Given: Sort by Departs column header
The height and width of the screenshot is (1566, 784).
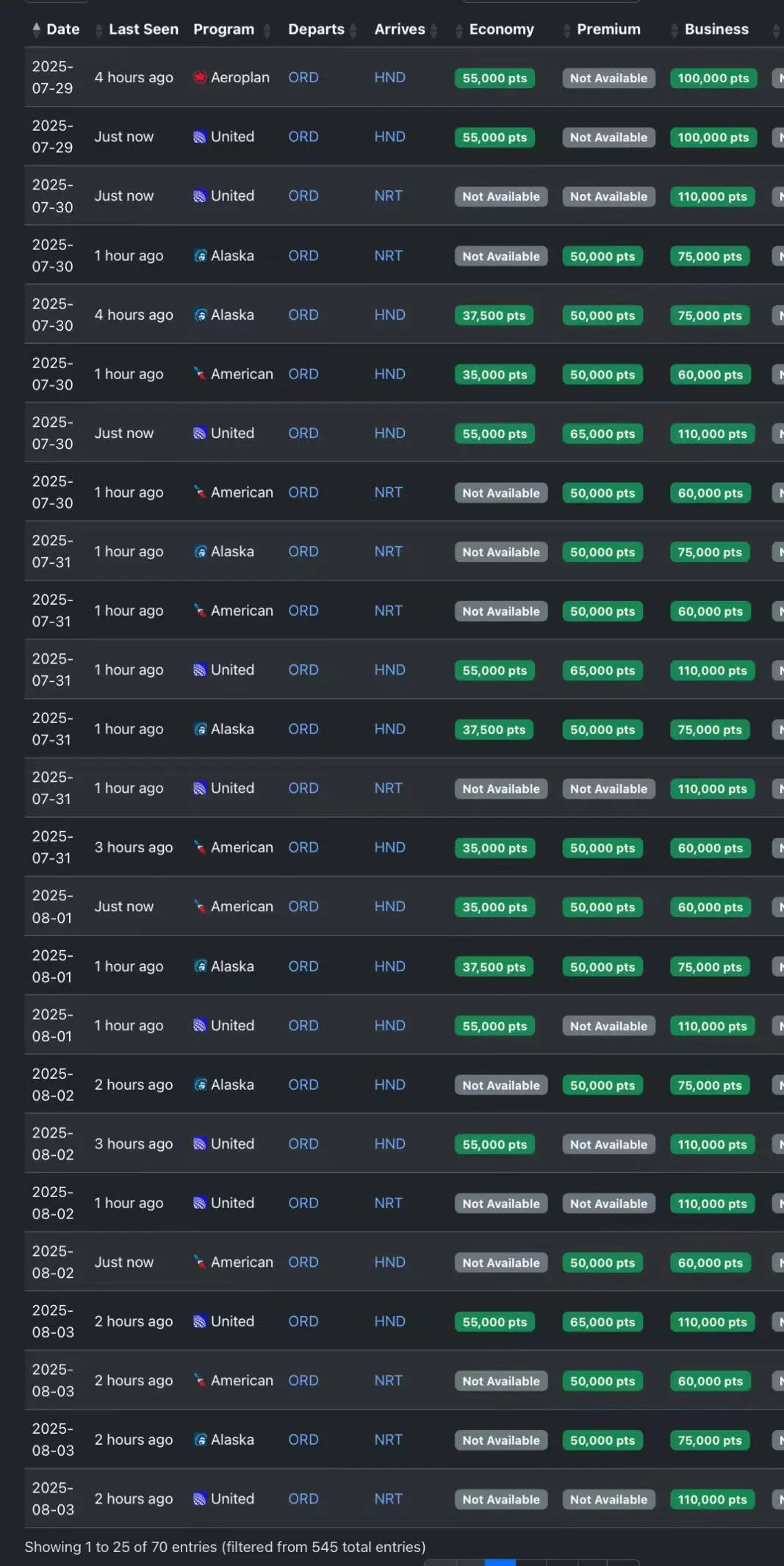Looking at the screenshot, I should (x=316, y=29).
